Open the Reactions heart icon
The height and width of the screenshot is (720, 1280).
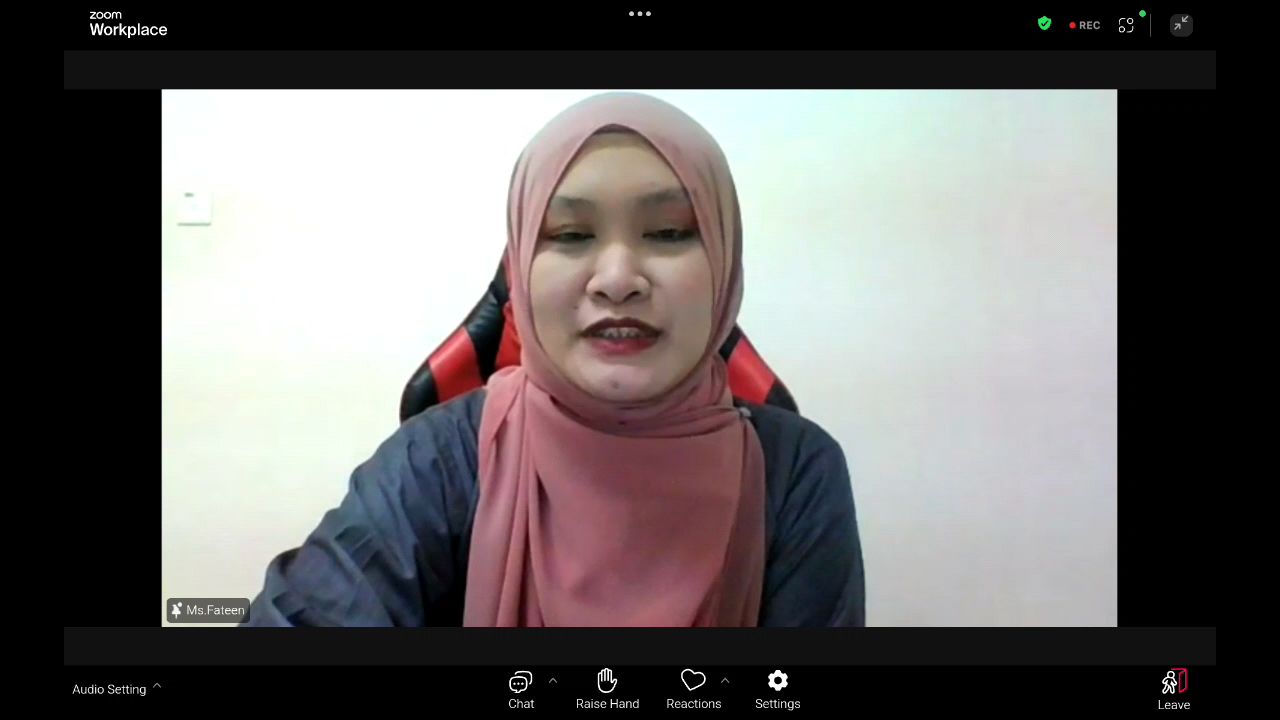pyautogui.click(x=693, y=681)
